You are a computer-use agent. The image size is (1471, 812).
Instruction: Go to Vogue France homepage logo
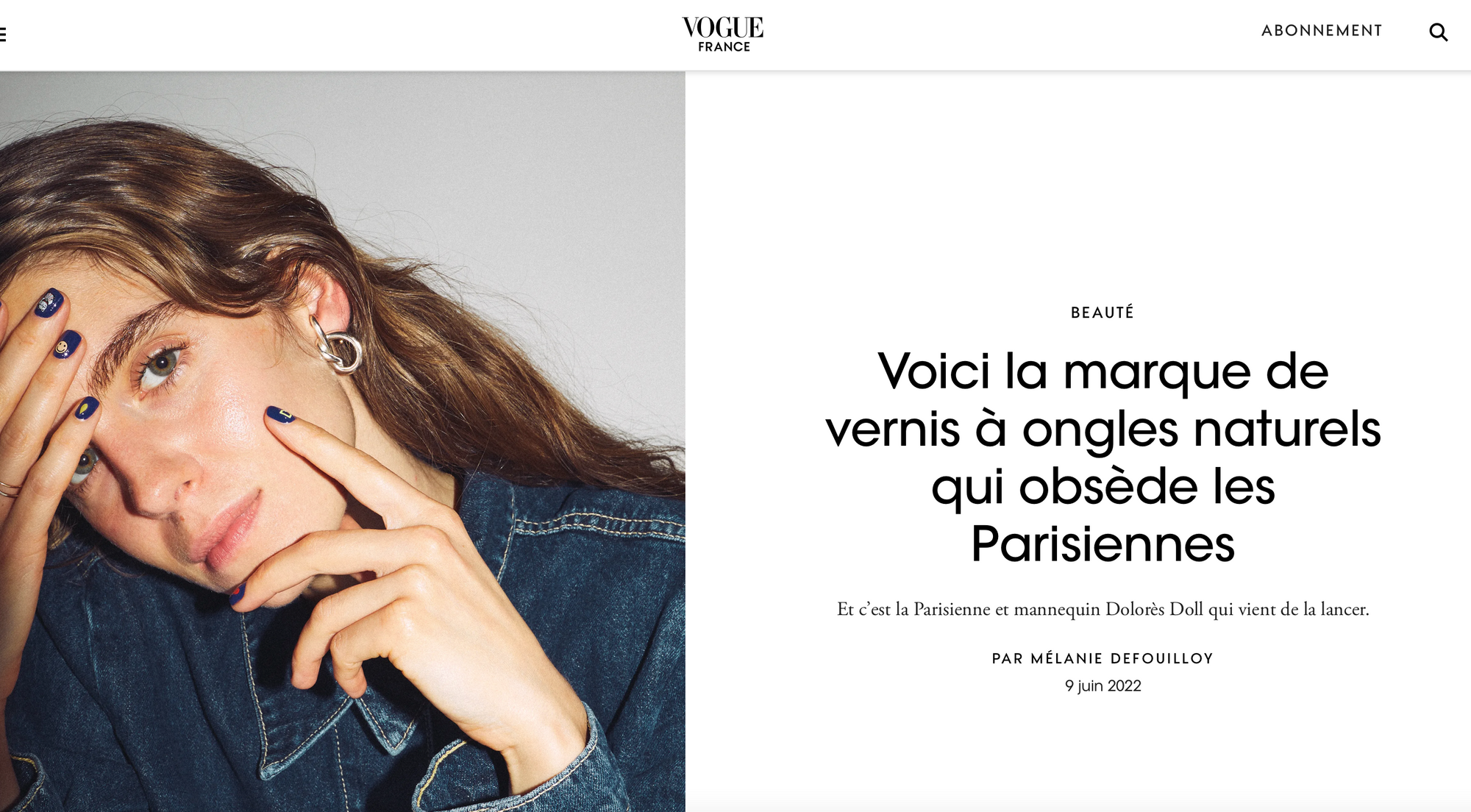[x=723, y=35]
